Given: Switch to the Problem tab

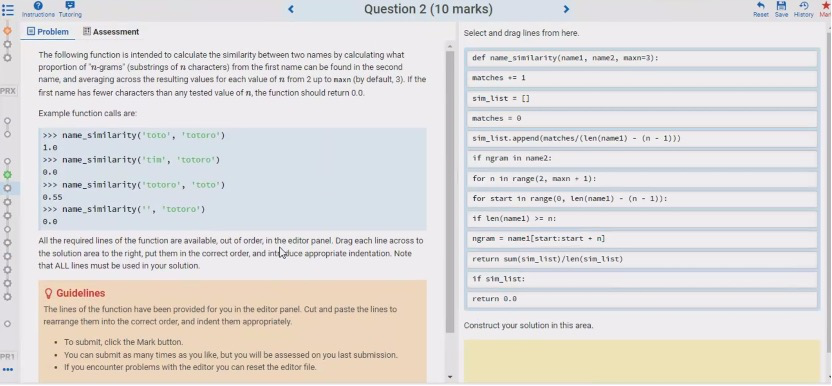Looking at the screenshot, I should point(48,32).
